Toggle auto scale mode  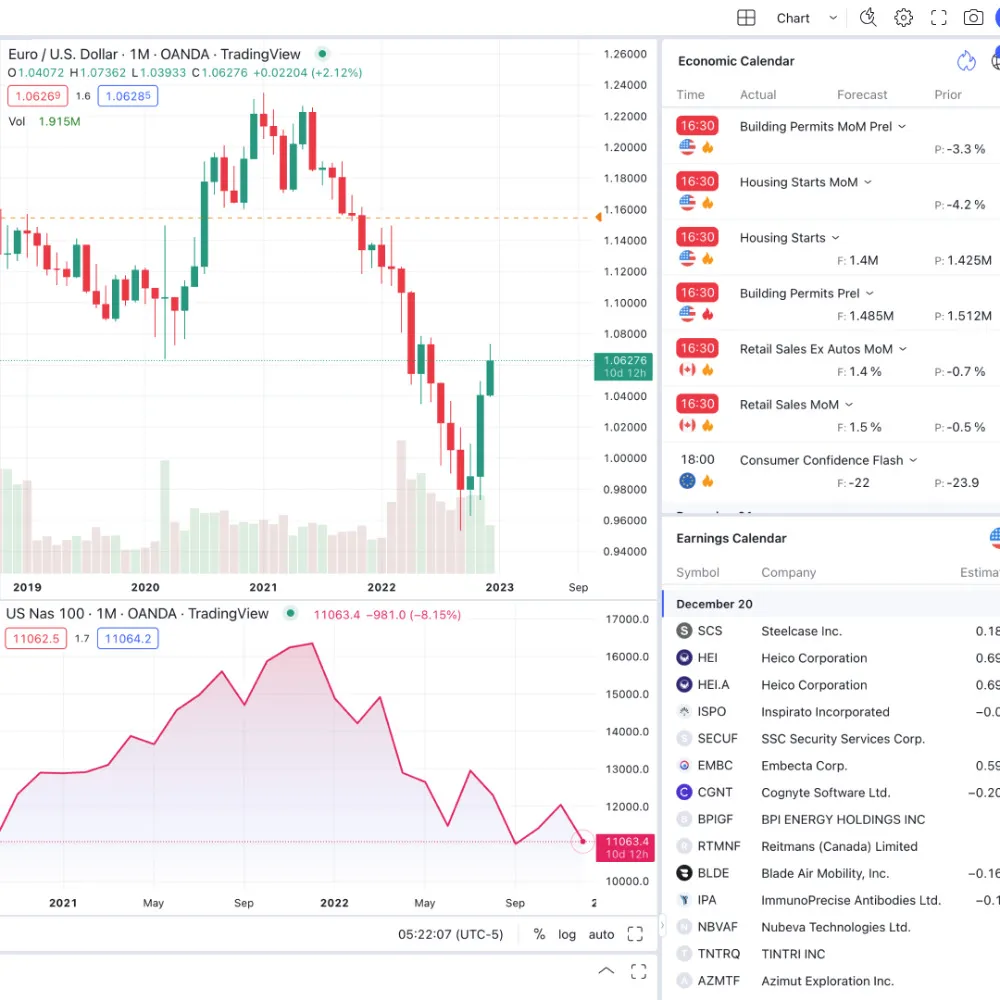pyautogui.click(x=601, y=934)
